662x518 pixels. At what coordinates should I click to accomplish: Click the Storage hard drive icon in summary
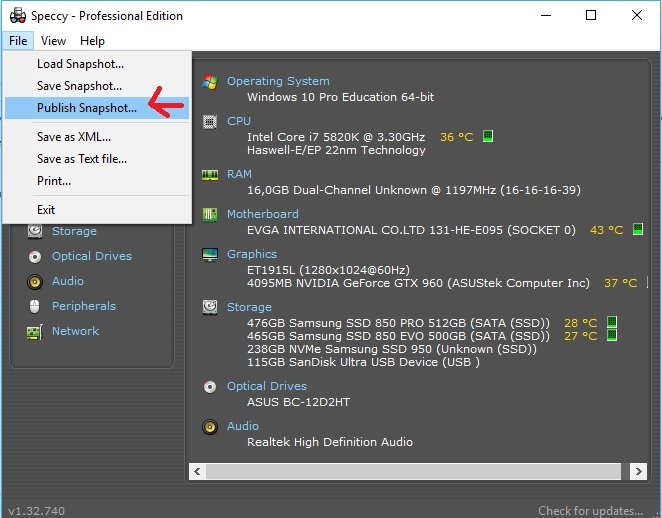coord(210,307)
